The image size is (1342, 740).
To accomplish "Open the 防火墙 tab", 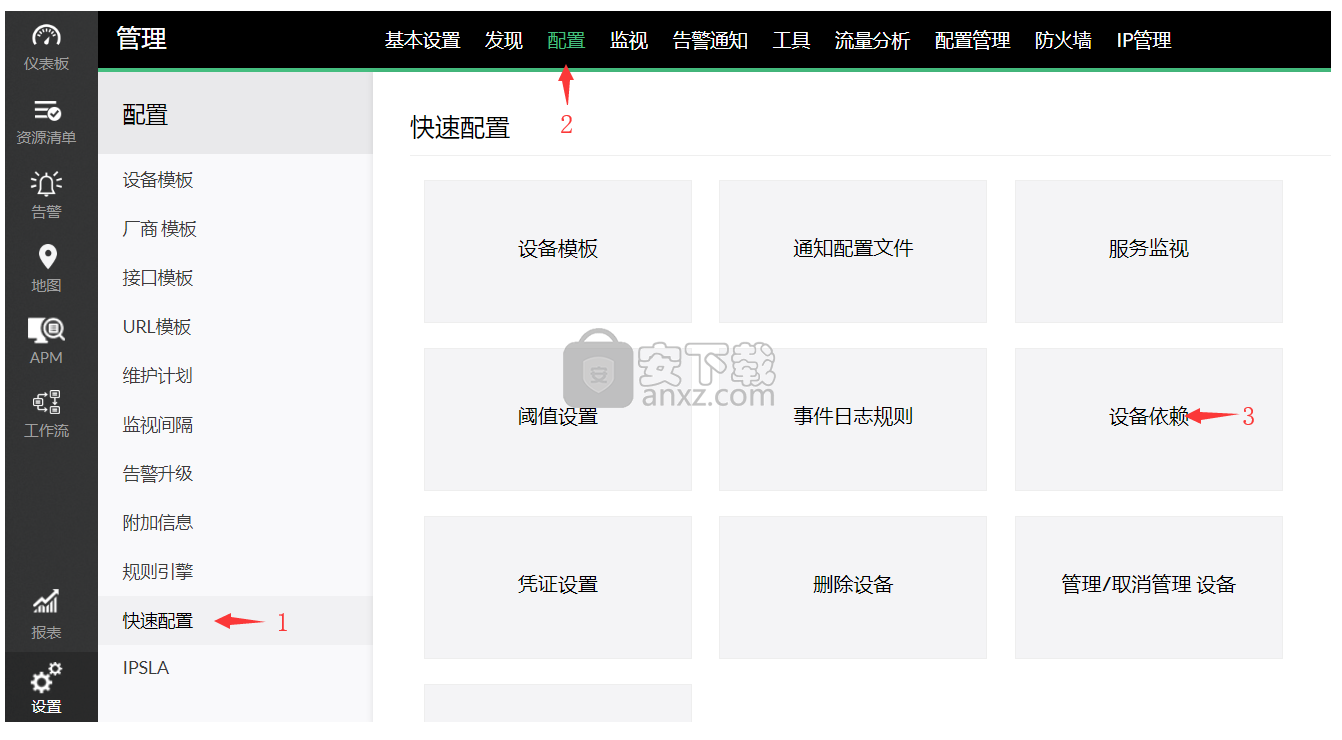I will tap(1063, 41).
